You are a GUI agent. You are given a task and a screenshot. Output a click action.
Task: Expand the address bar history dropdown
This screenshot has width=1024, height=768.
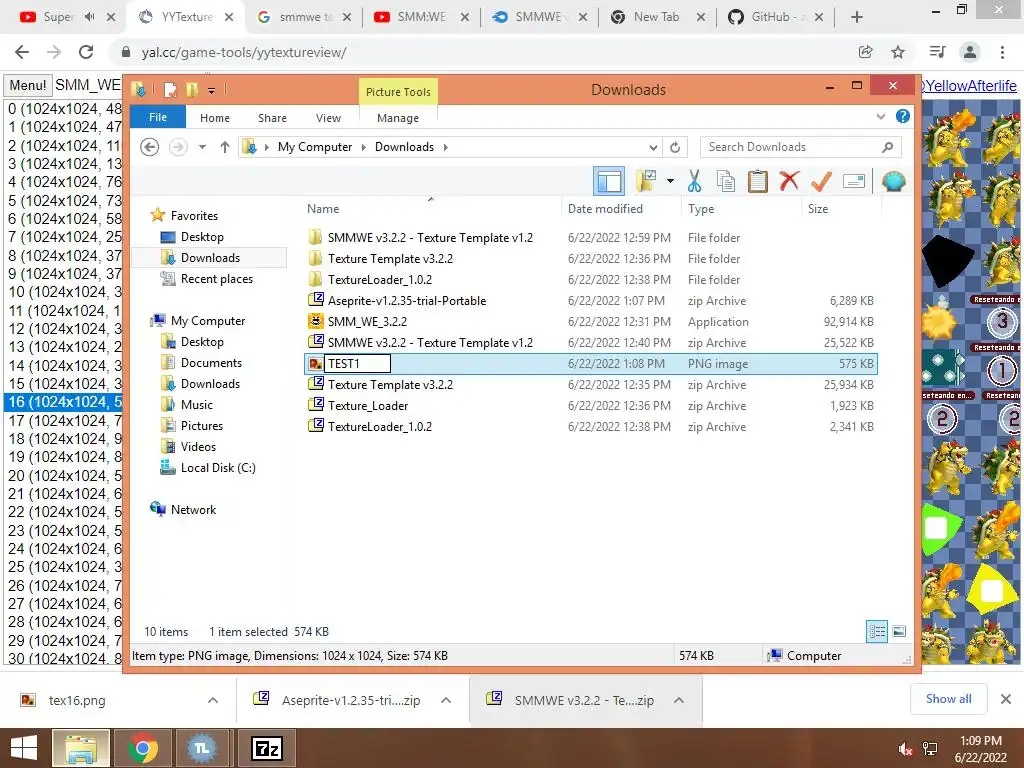pyautogui.click(x=652, y=147)
